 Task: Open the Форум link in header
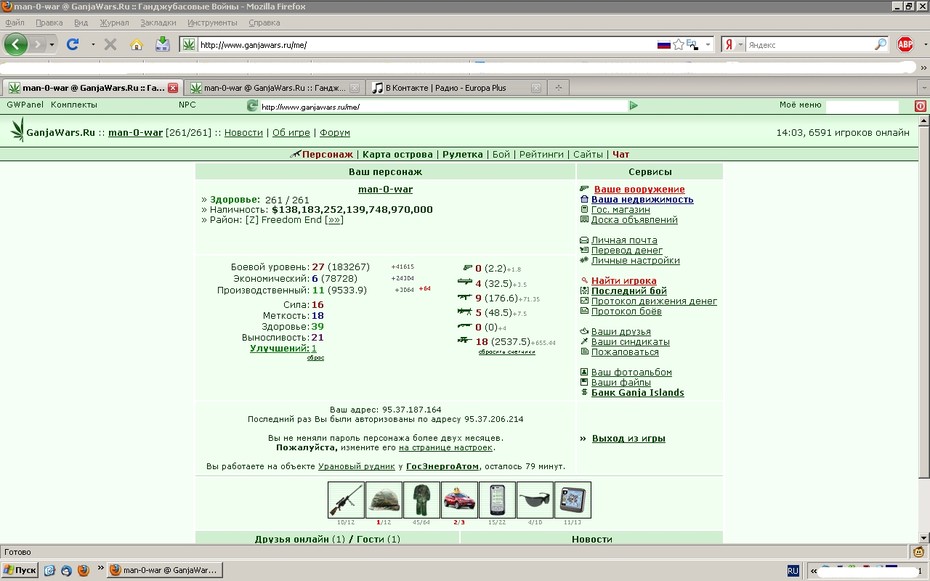(335, 132)
